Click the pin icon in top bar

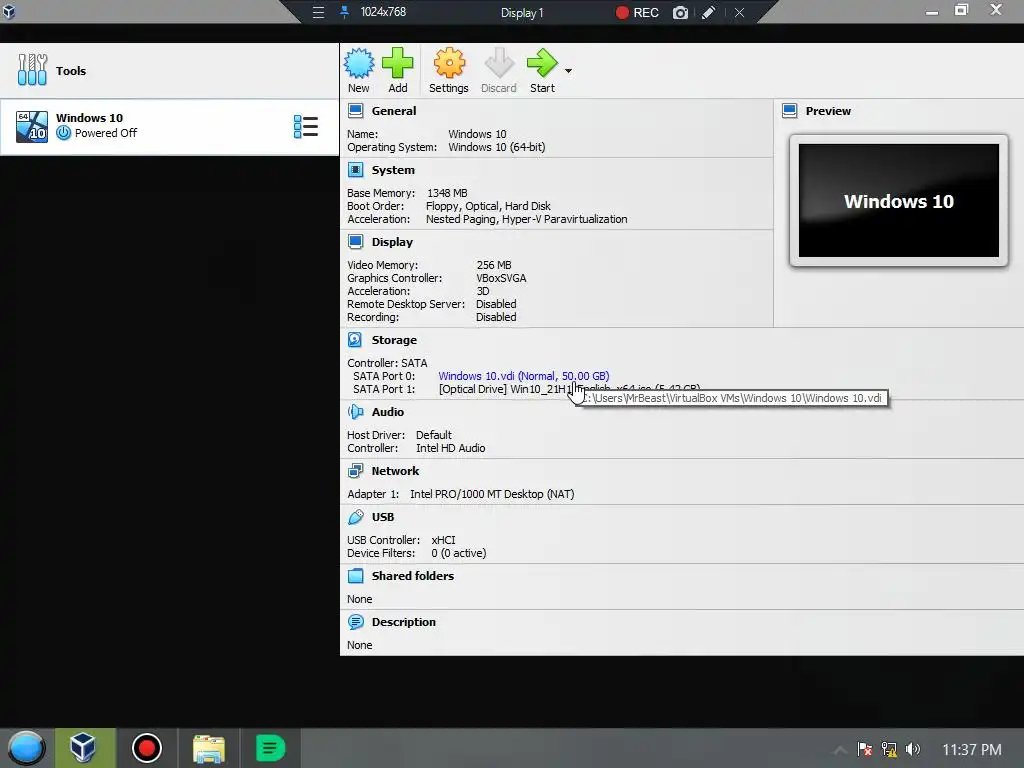point(344,12)
